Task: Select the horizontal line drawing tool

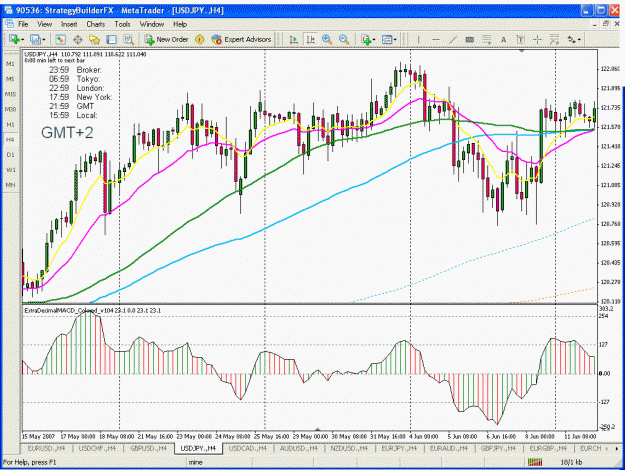Action: click(436, 39)
